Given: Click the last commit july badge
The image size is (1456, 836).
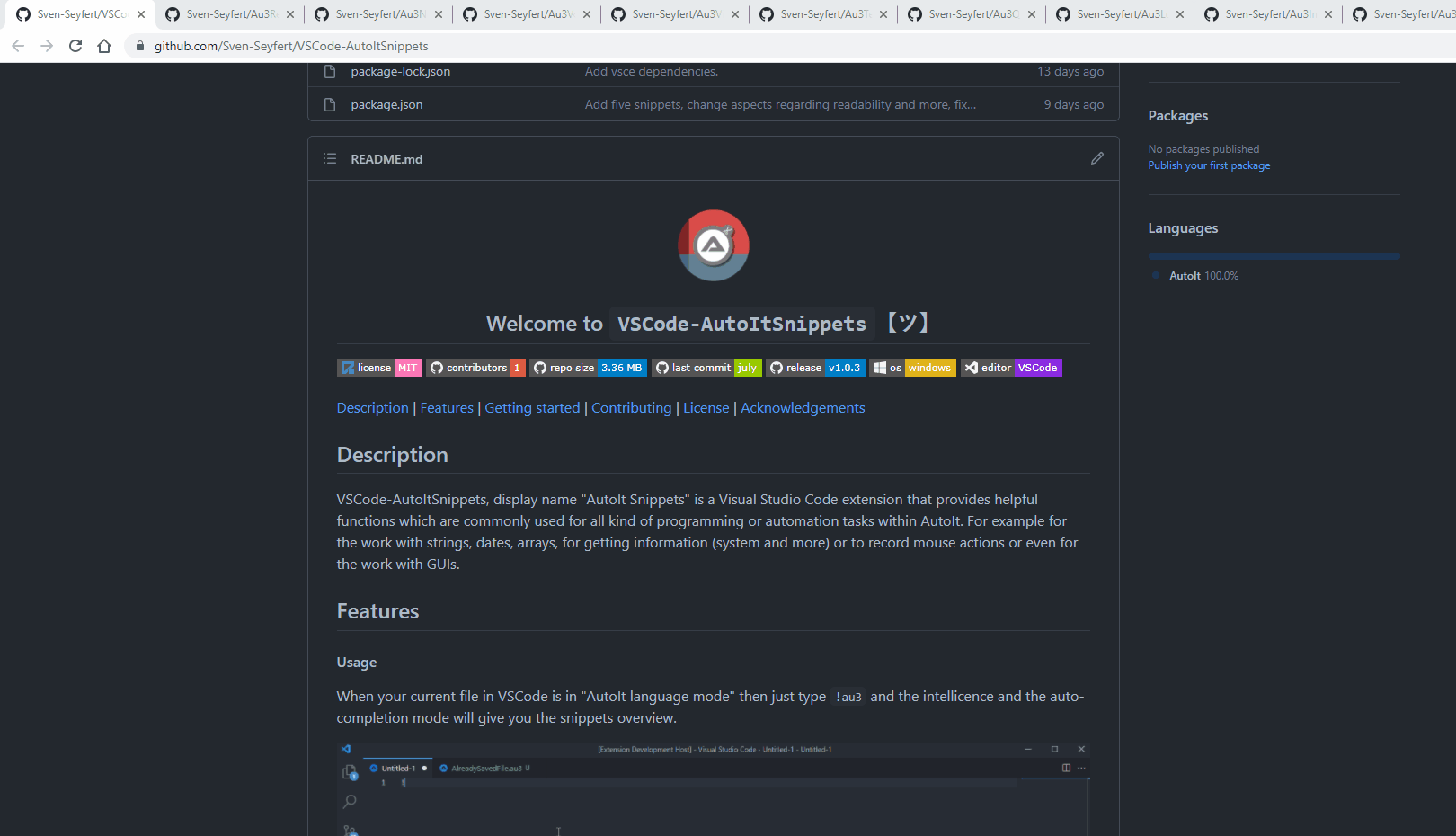Looking at the screenshot, I should coord(706,368).
